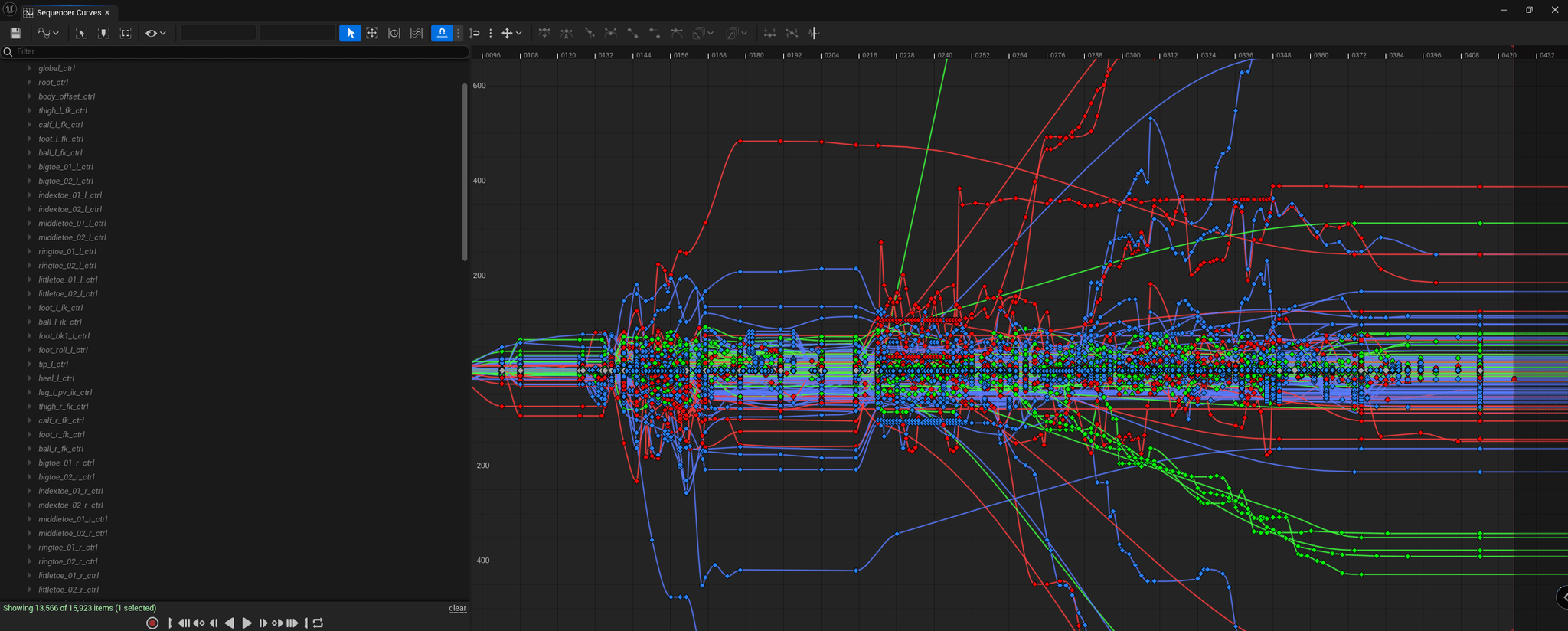The image size is (1568, 631).
Task: Toggle record button in playback bar
Action: pos(152,623)
